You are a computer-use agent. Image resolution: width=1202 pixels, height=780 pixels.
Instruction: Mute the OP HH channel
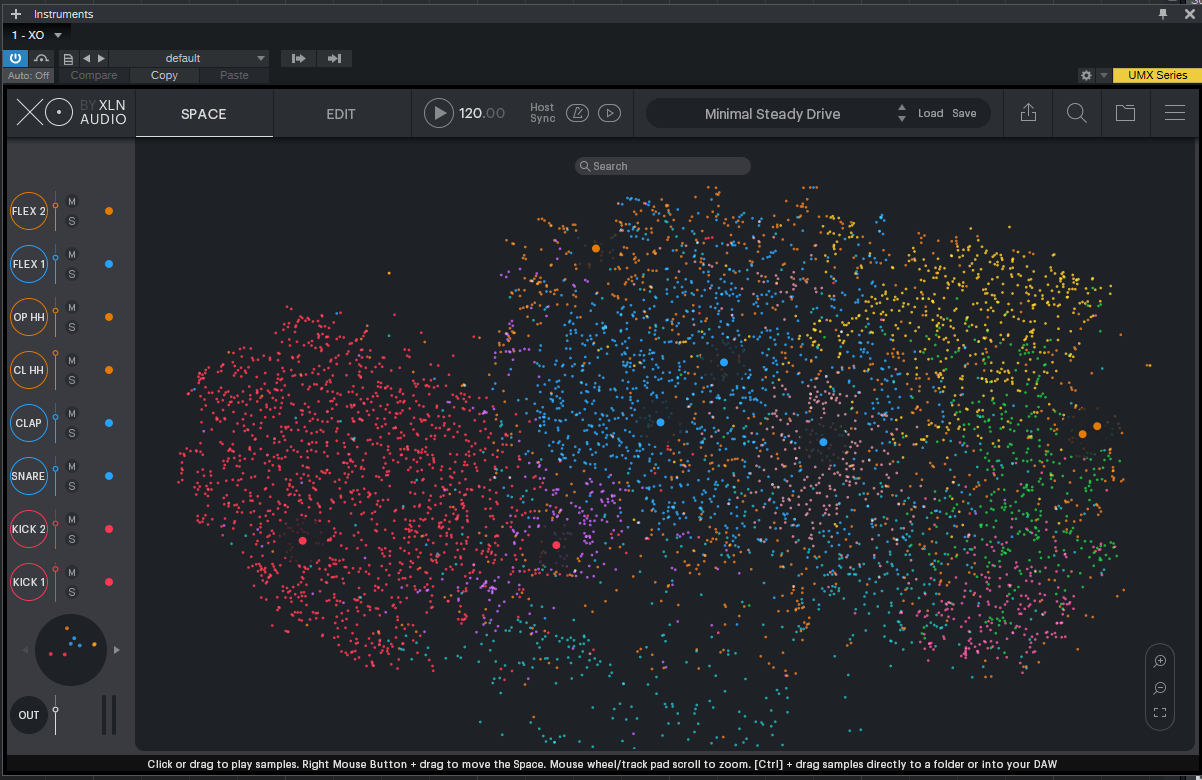(x=72, y=308)
